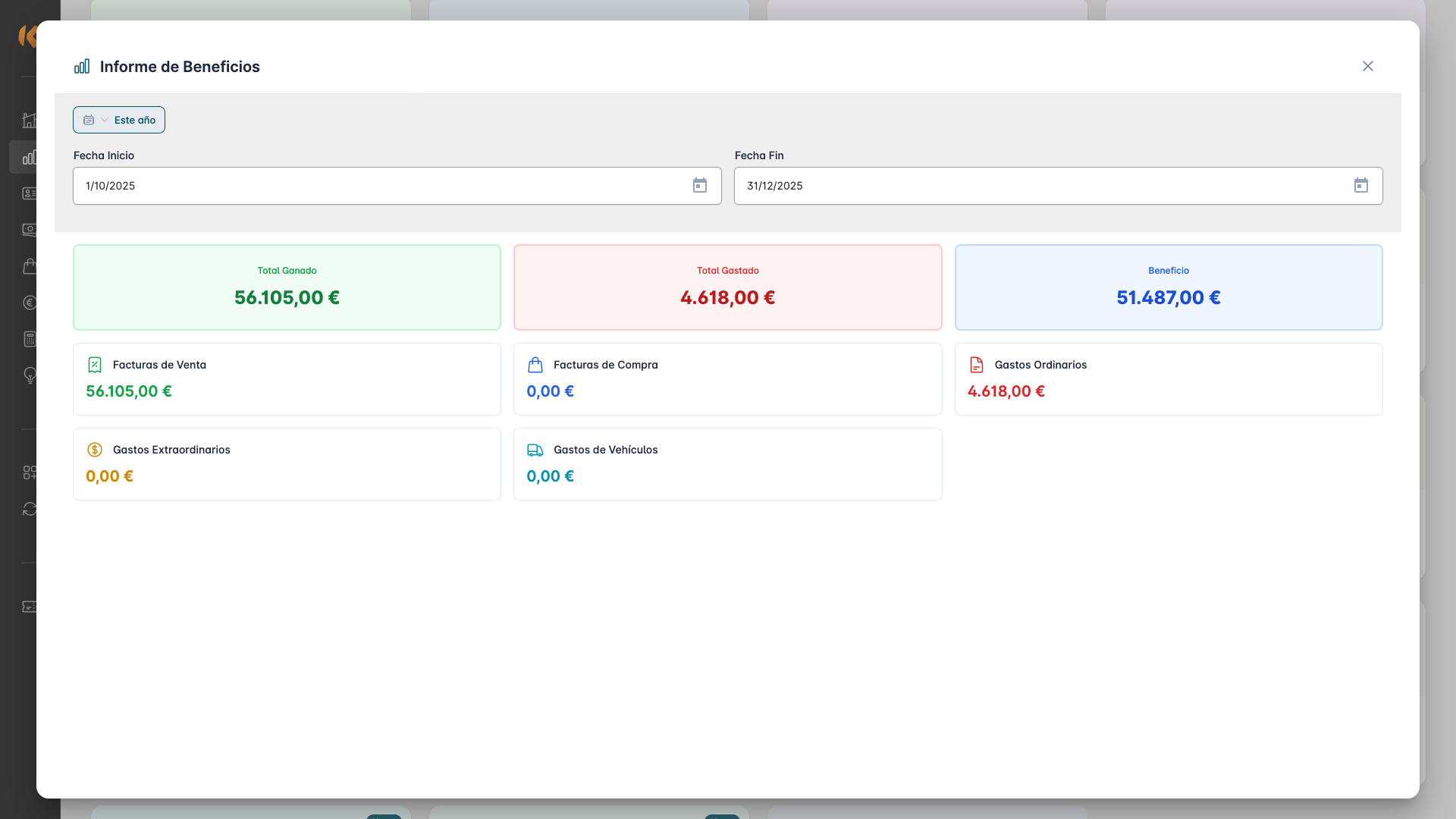
Task: Click the Facturas de Venta receipt icon
Action: pyautogui.click(x=95, y=365)
